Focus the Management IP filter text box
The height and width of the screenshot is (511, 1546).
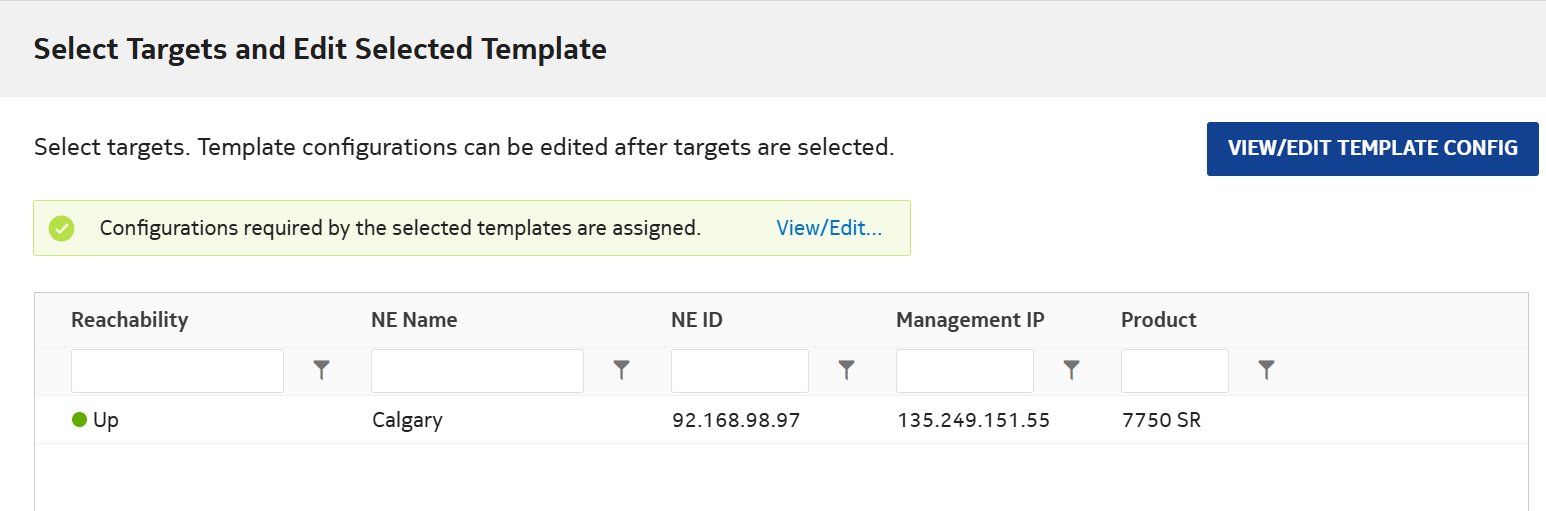964,371
